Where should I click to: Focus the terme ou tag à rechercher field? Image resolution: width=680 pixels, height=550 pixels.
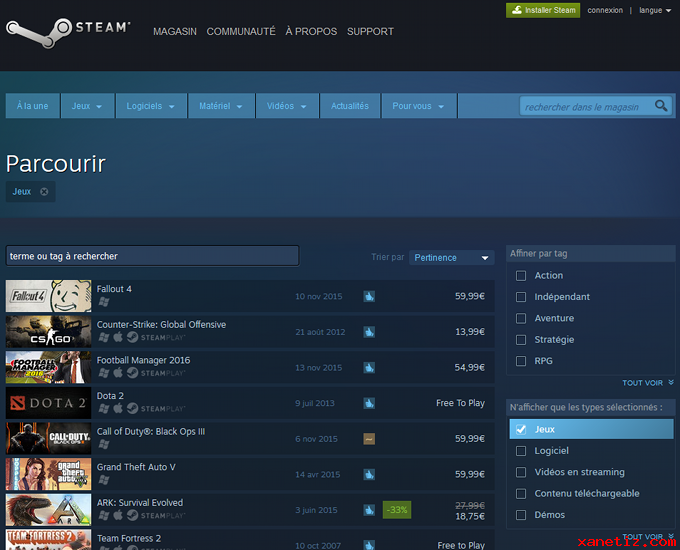coord(152,256)
